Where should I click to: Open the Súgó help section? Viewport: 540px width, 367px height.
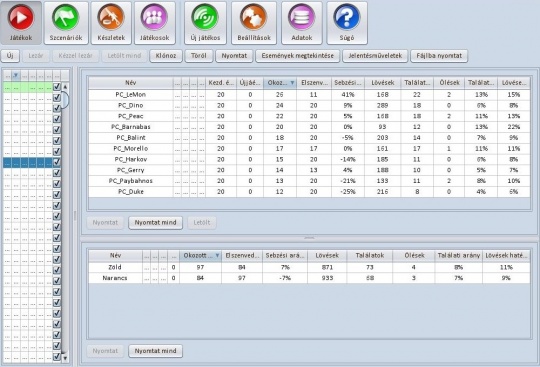(x=347, y=23)
